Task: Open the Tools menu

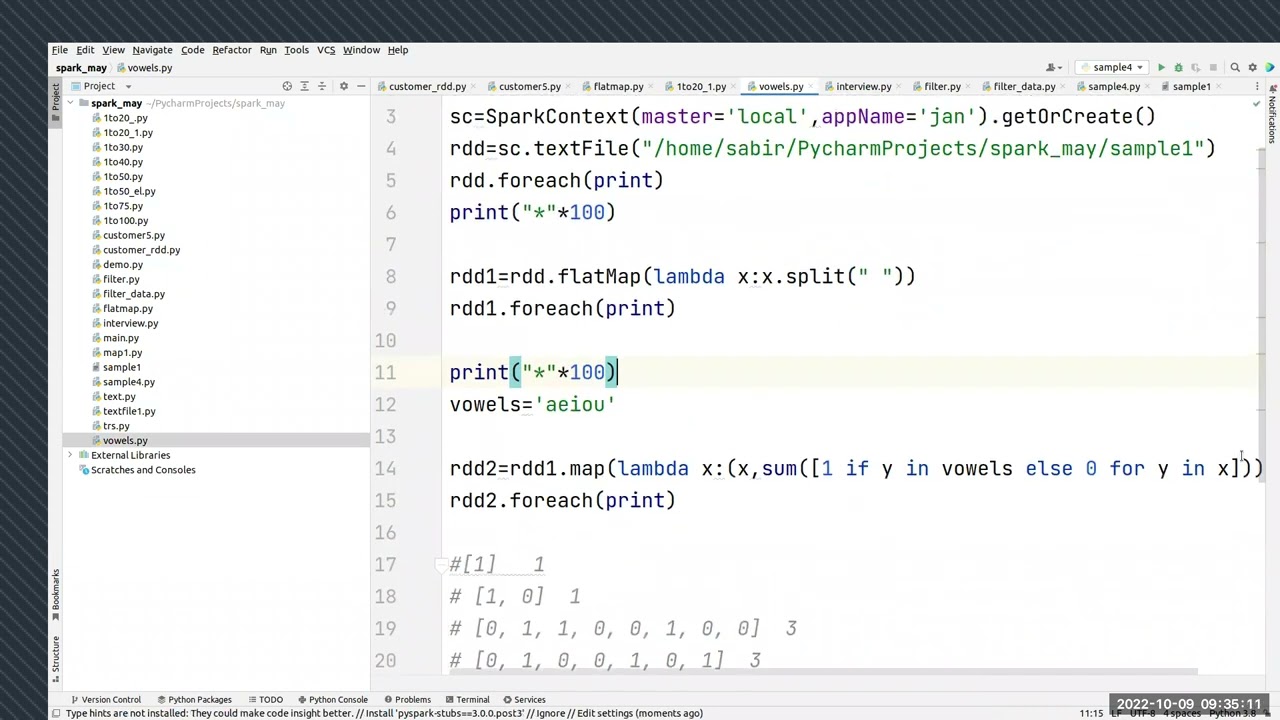Action: tap(296, 50)
